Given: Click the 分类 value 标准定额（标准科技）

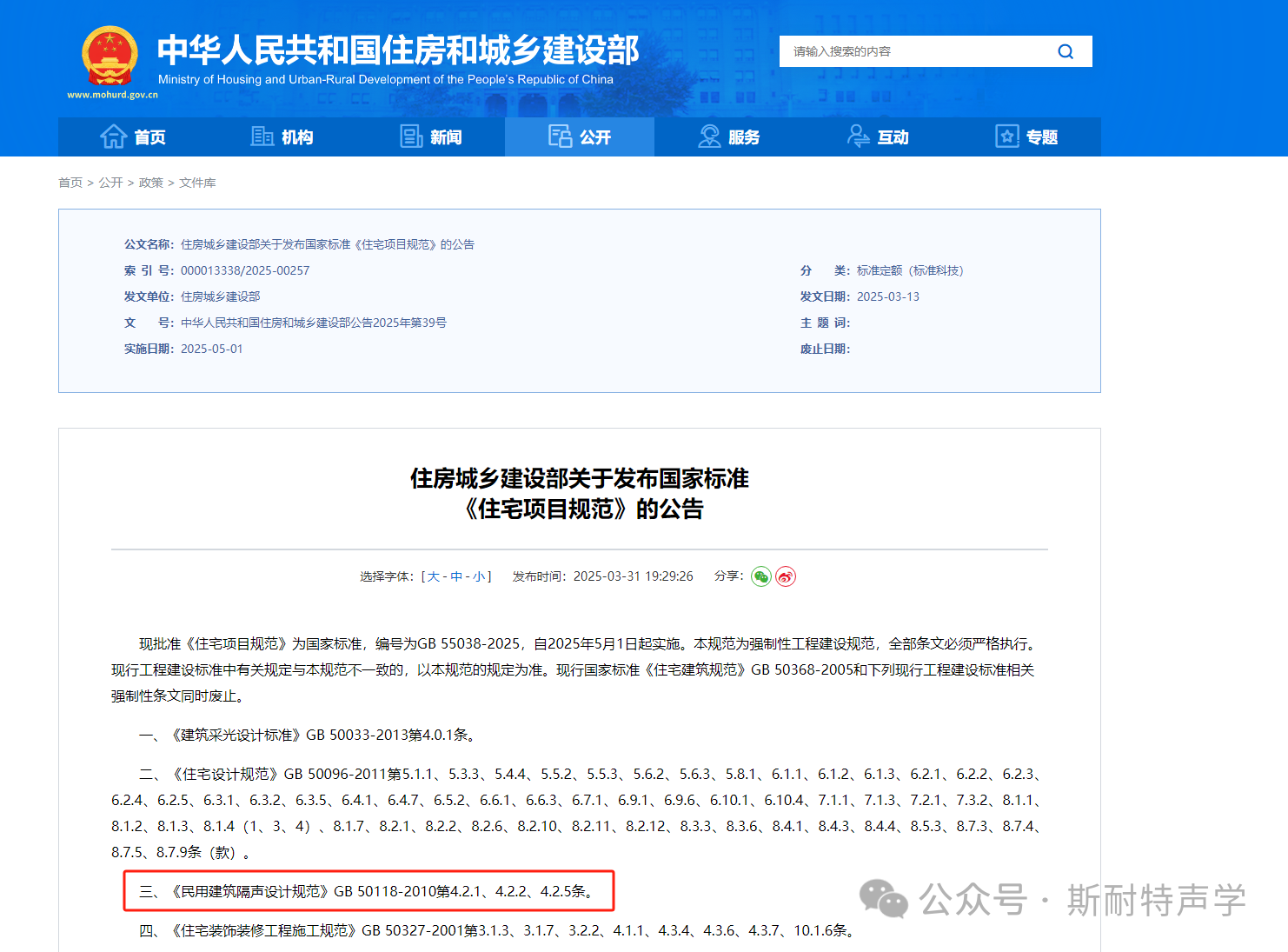Looking at the screenshot, I should 910,270.
